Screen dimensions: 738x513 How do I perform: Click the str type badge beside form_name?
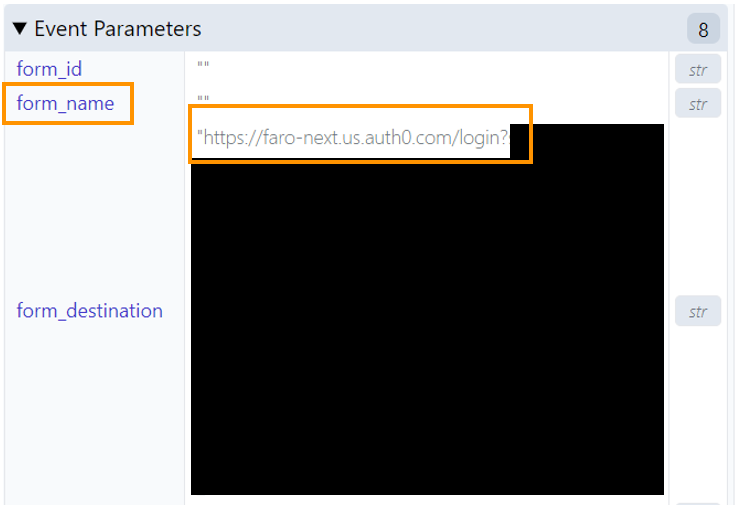698,104
